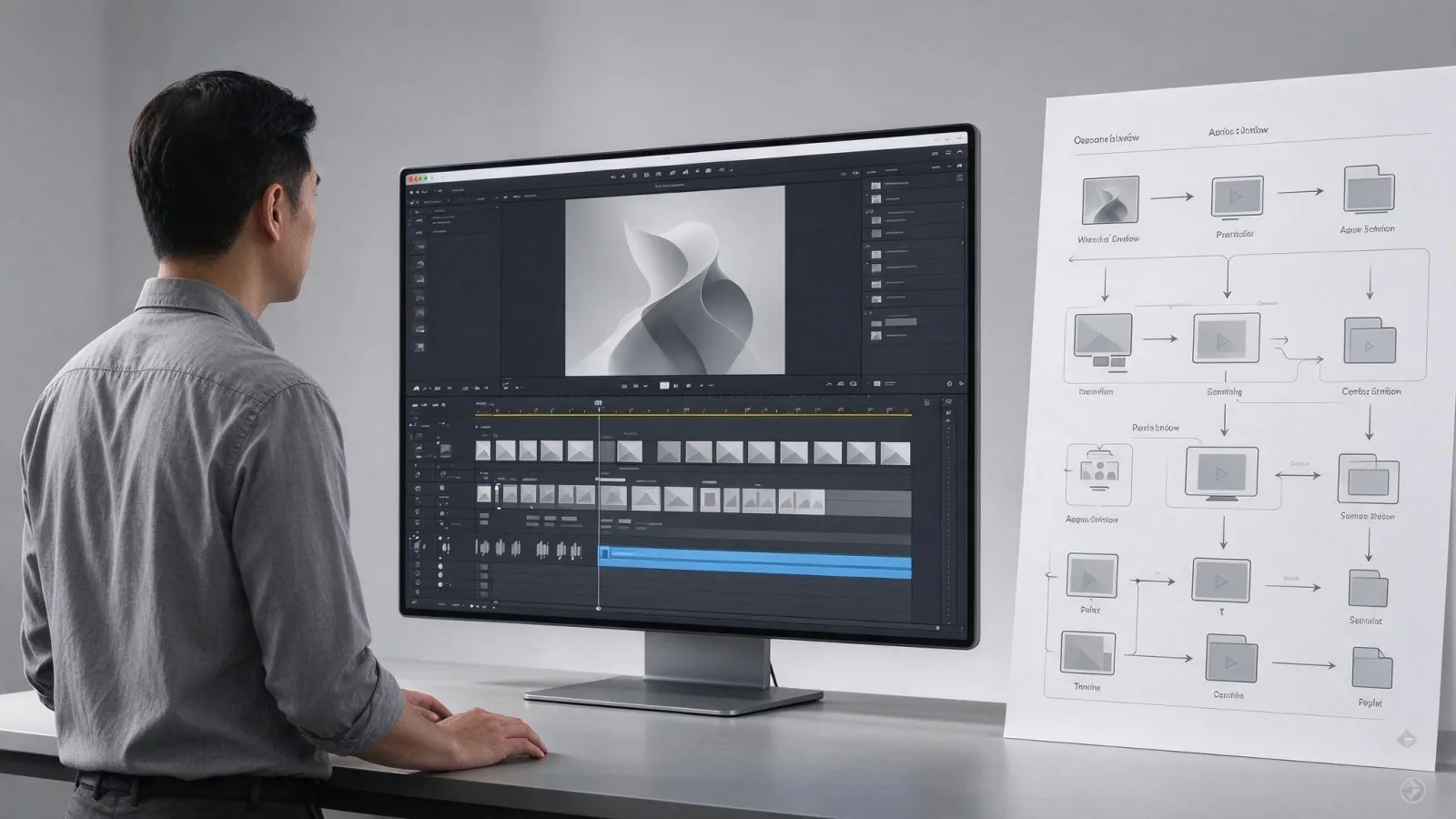The height and width of the screenshot is (819, 1456).
Task: Select the highlighted light-gray item in the right panel
Action: (901, 321)
